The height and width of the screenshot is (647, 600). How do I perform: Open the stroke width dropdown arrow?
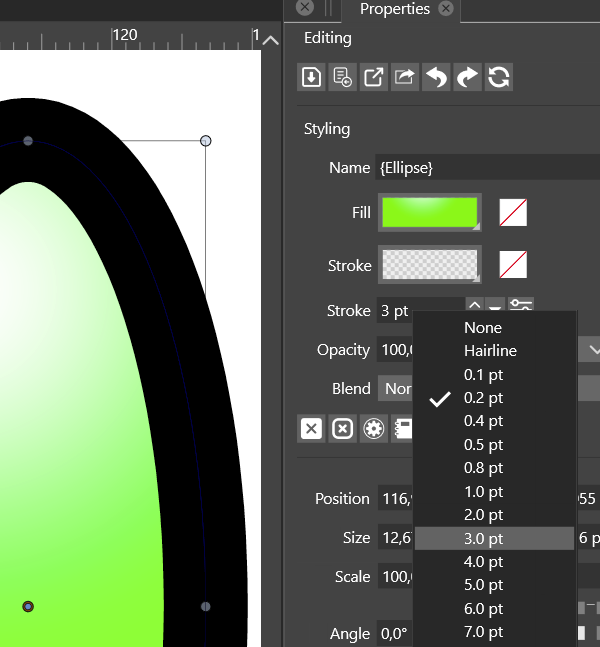coord(495,306)
